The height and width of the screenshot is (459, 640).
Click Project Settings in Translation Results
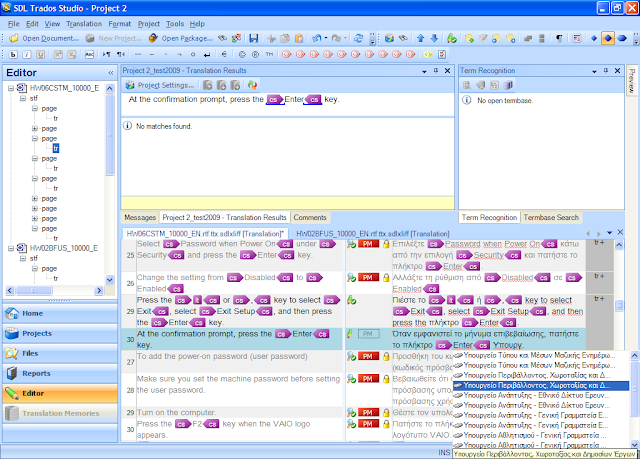coord(160,85)
